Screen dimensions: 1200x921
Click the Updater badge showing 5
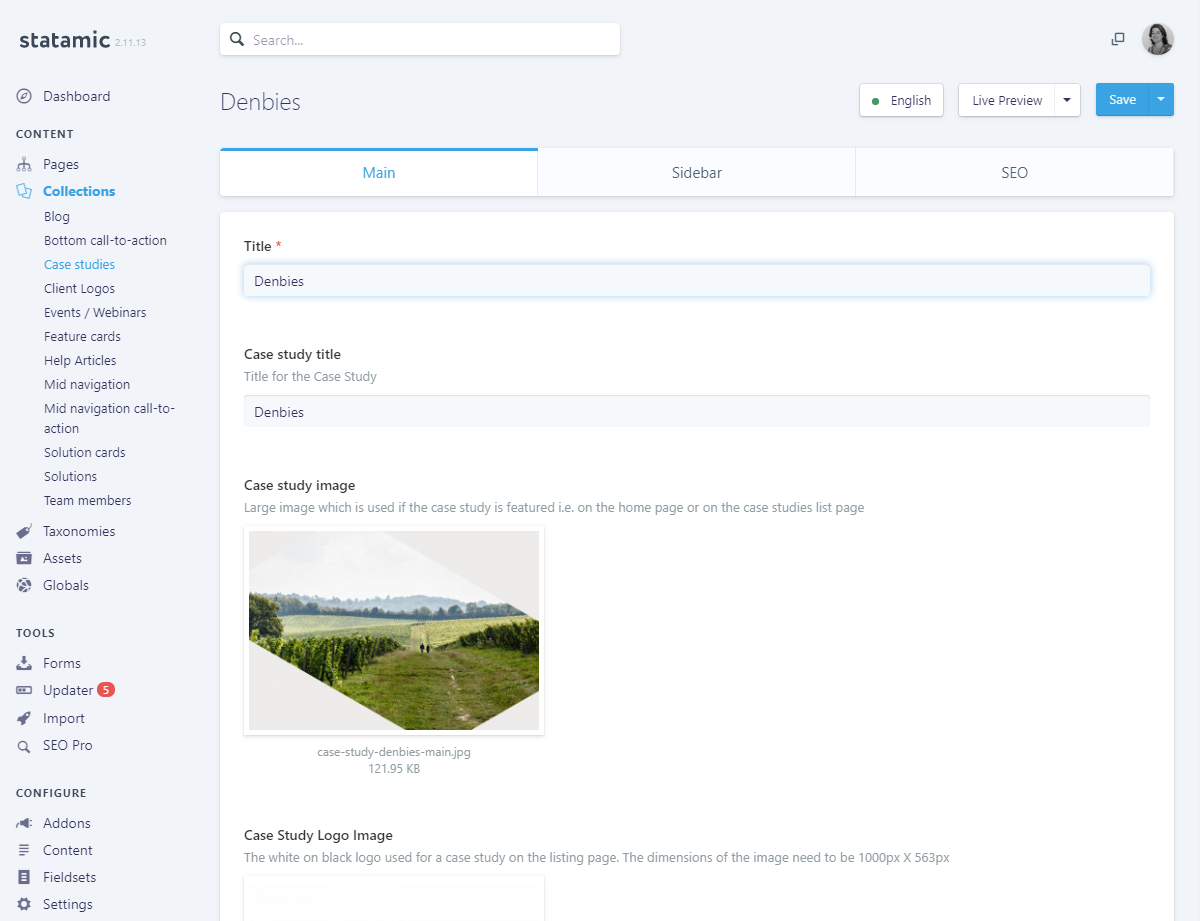106,690
